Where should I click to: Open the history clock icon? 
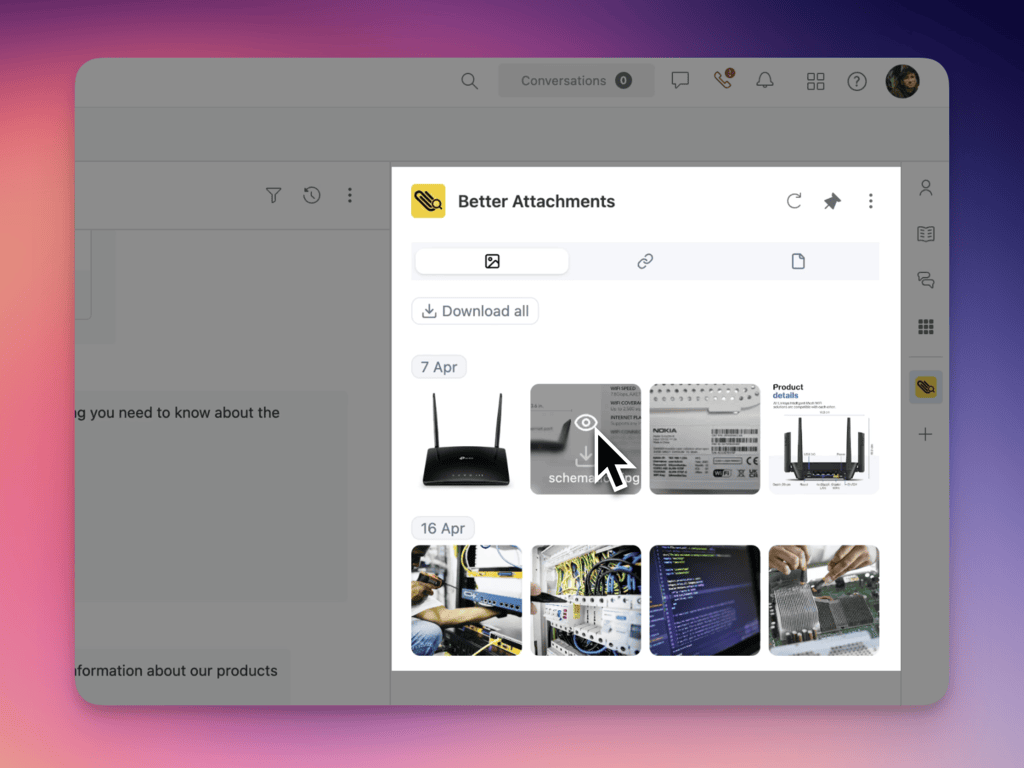click(312, 196)
